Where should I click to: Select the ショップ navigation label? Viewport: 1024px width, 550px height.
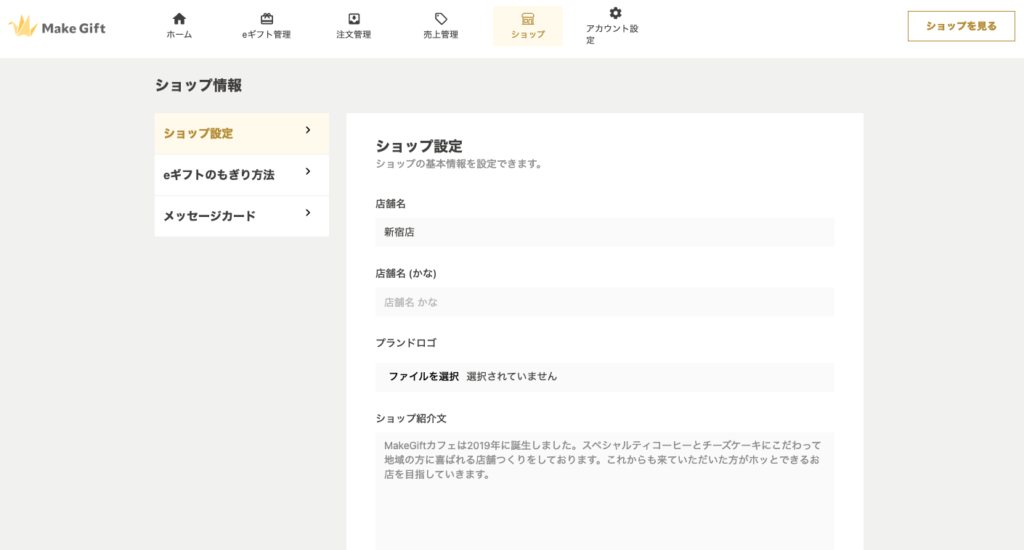tap(528, 35)
